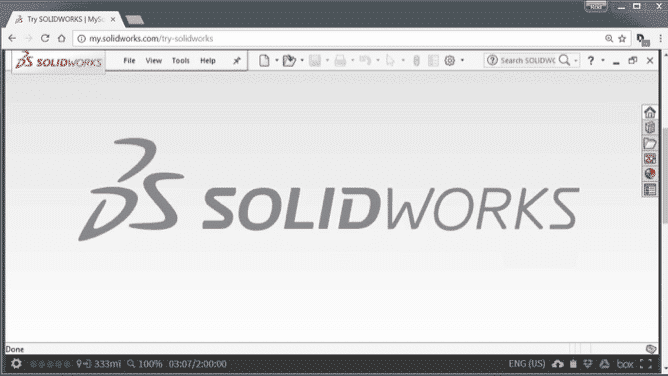The image size is (668, 376).
Task: Open the File Explorer task pane tab
Action: pos(650,143)
